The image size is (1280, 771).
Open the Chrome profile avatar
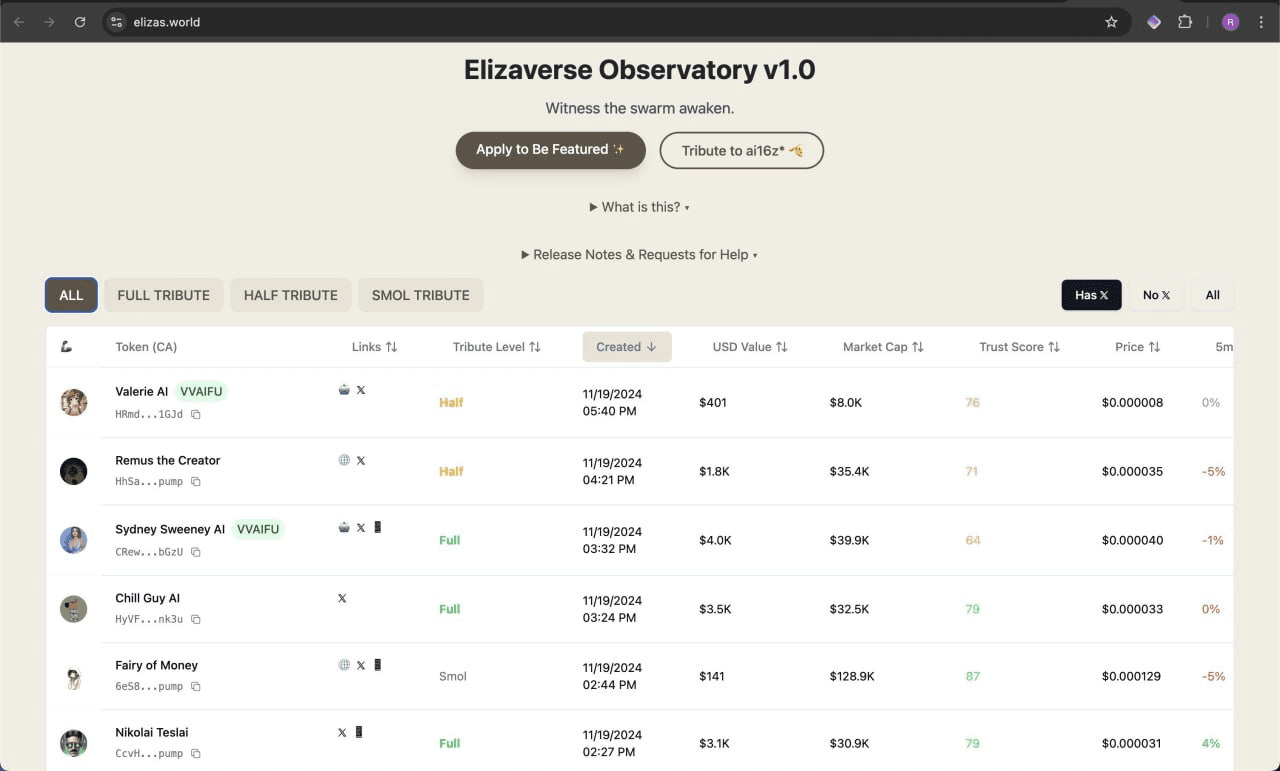pos(1230,22)
